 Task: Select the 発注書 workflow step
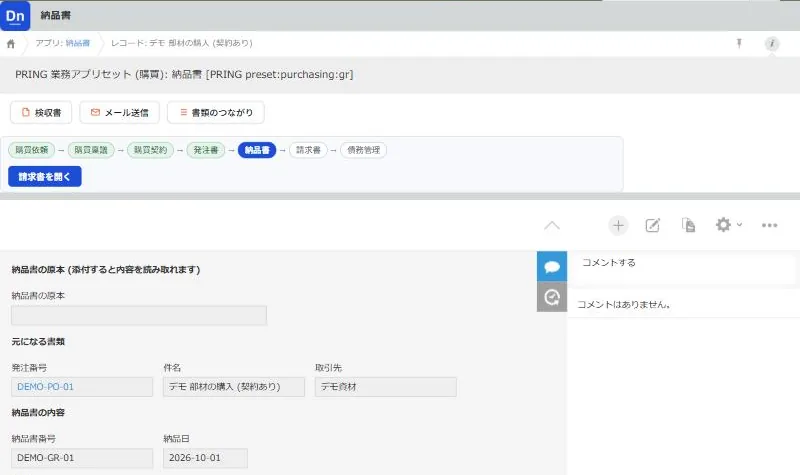coord(206,150)
